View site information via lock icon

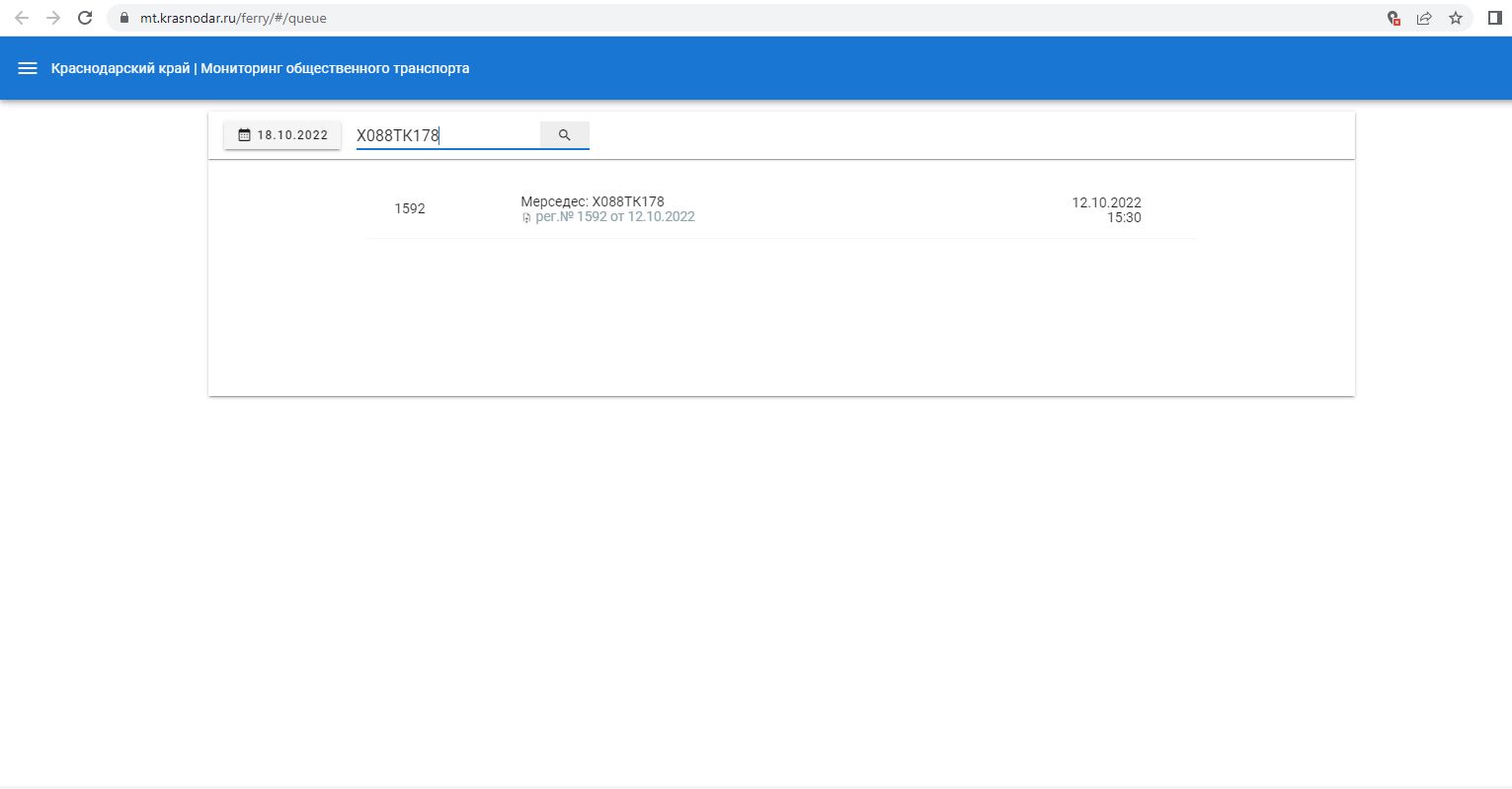click(x=123, y=18)
